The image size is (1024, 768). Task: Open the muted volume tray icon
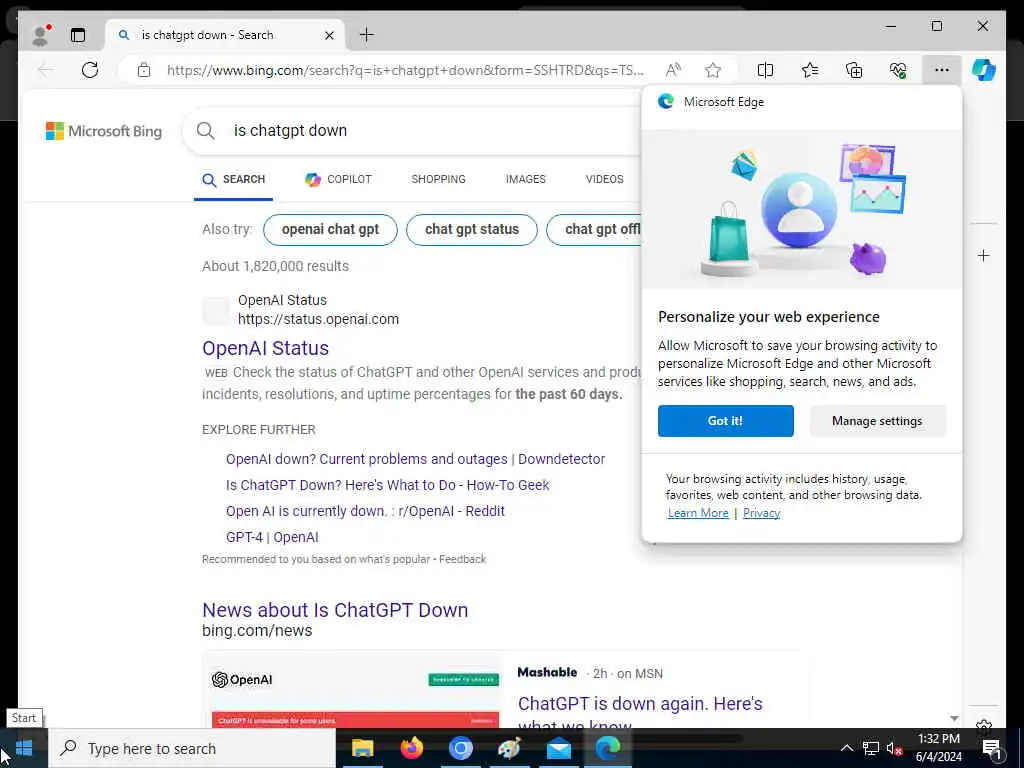click(x=894, y=748)
